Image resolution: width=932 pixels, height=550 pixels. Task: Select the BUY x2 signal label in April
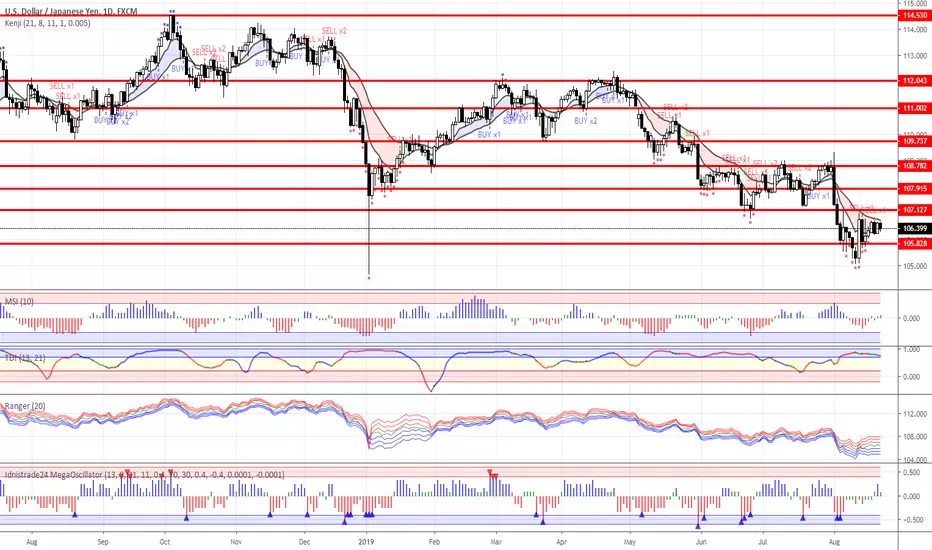coord(585,121)
